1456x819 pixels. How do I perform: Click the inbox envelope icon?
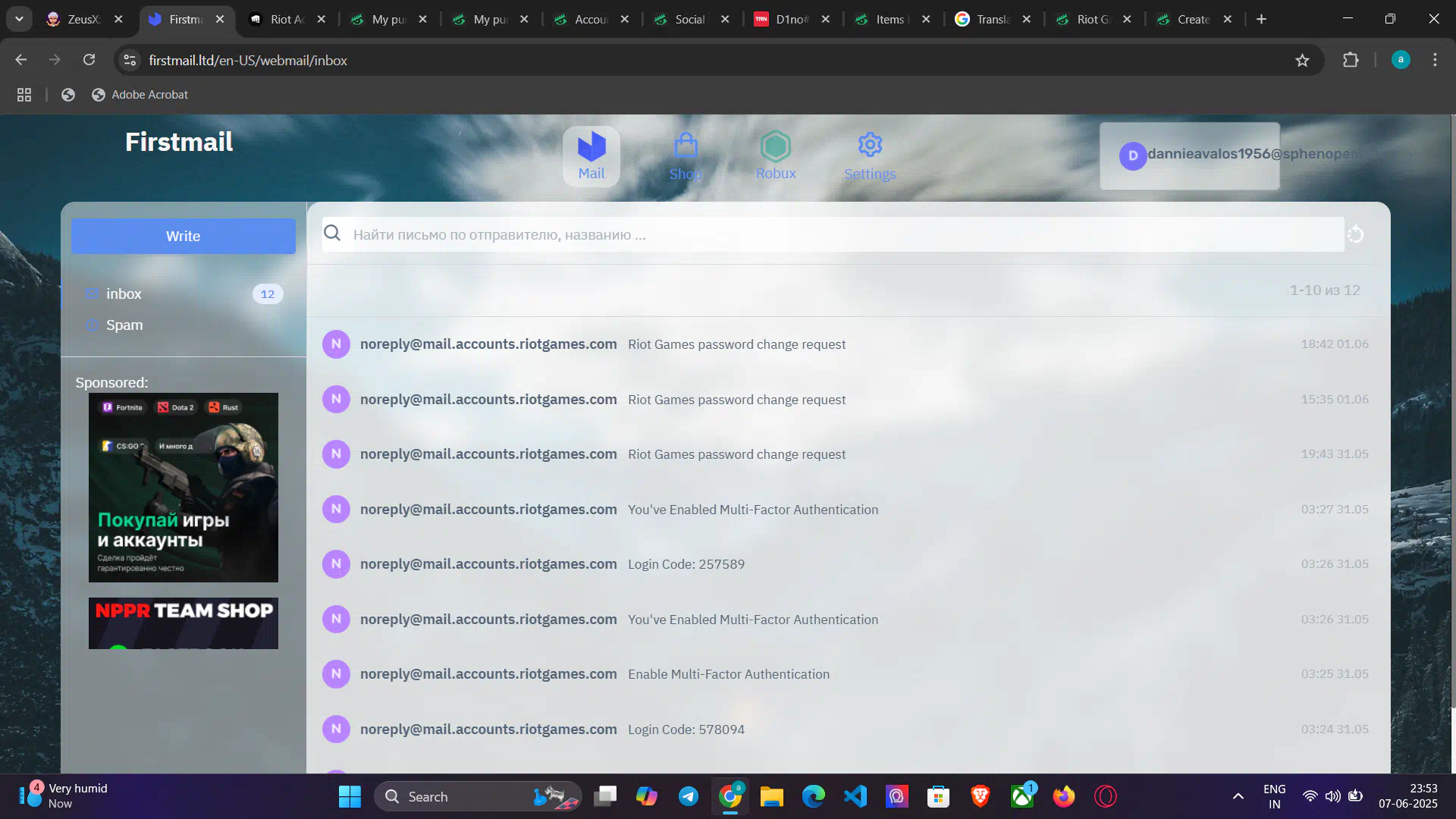[x=92, y=293]
